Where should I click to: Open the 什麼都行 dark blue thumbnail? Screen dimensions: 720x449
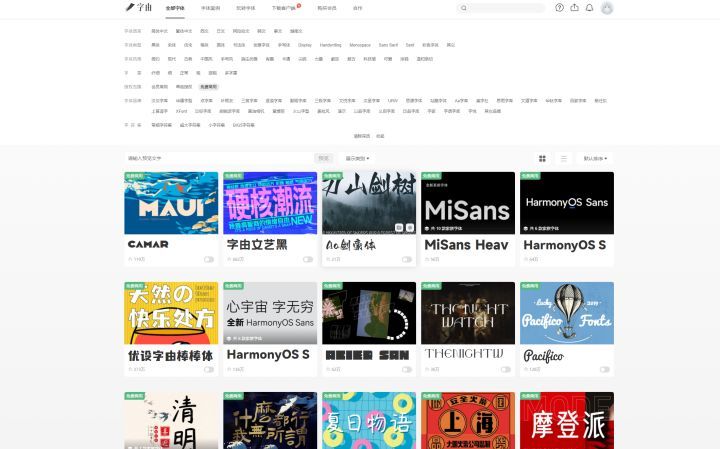pos(270,421)
